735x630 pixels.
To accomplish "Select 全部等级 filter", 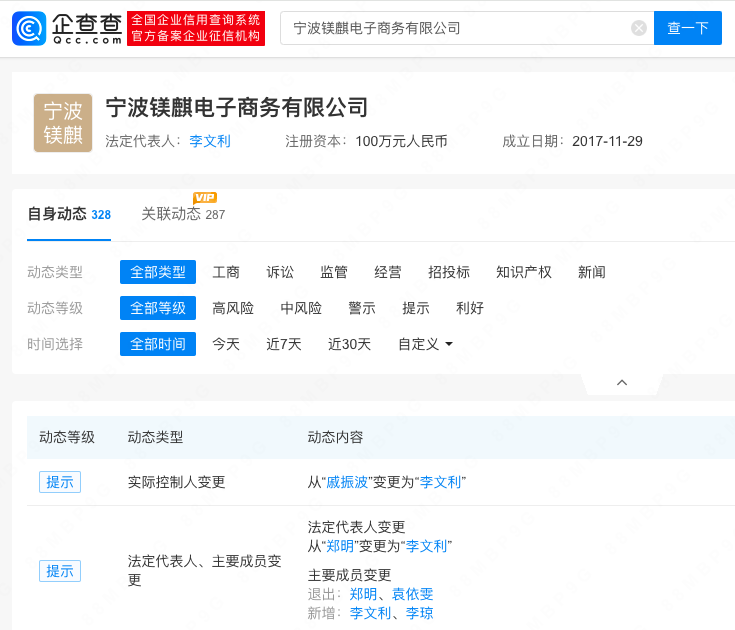I will pyautogui.click(x=158, y=308).
